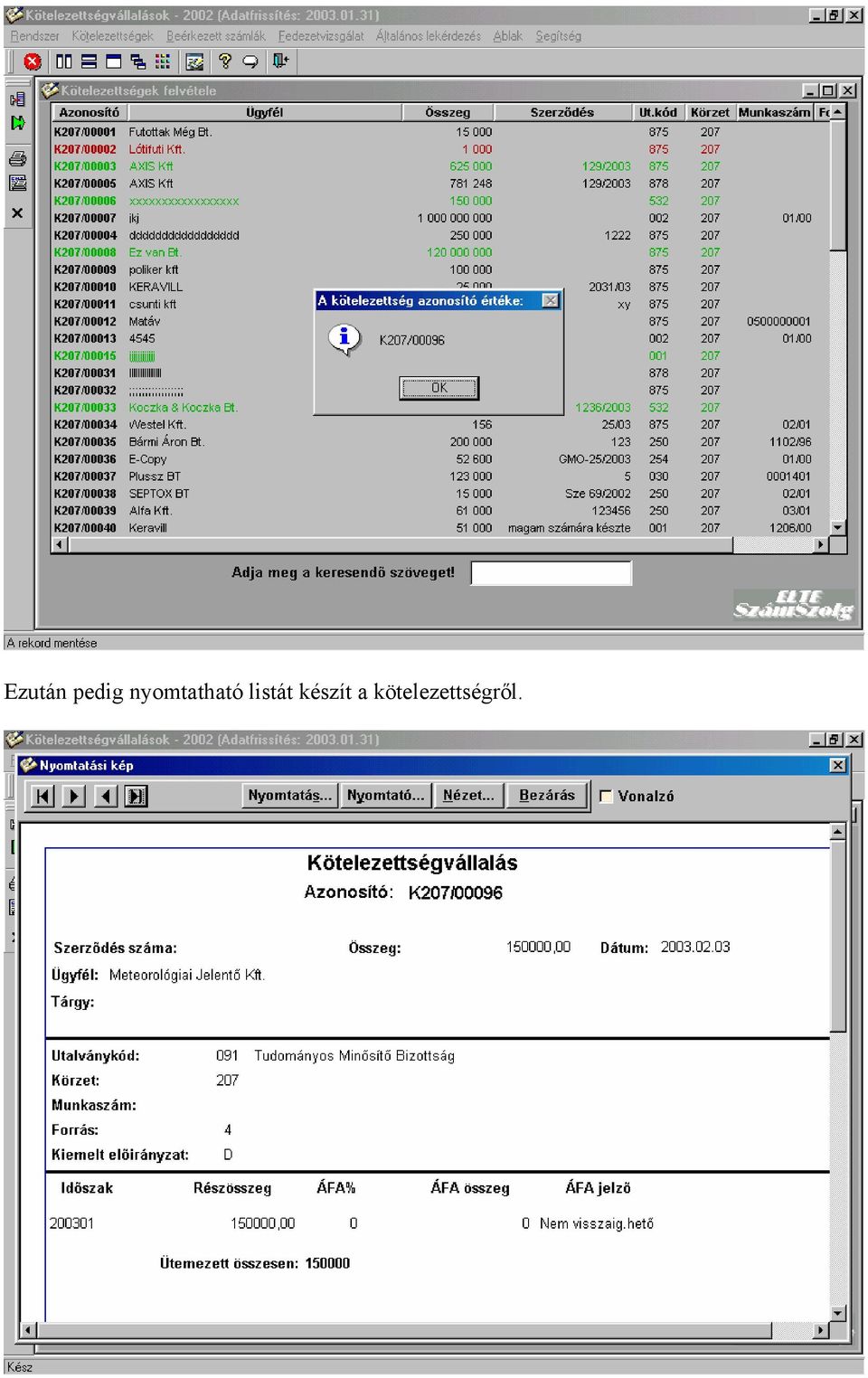Image resolution: width=868 pixels, height=1378 pixels.
Task: Click the Körzet column header
Action: pyautogui.click(x=710, y=112)
